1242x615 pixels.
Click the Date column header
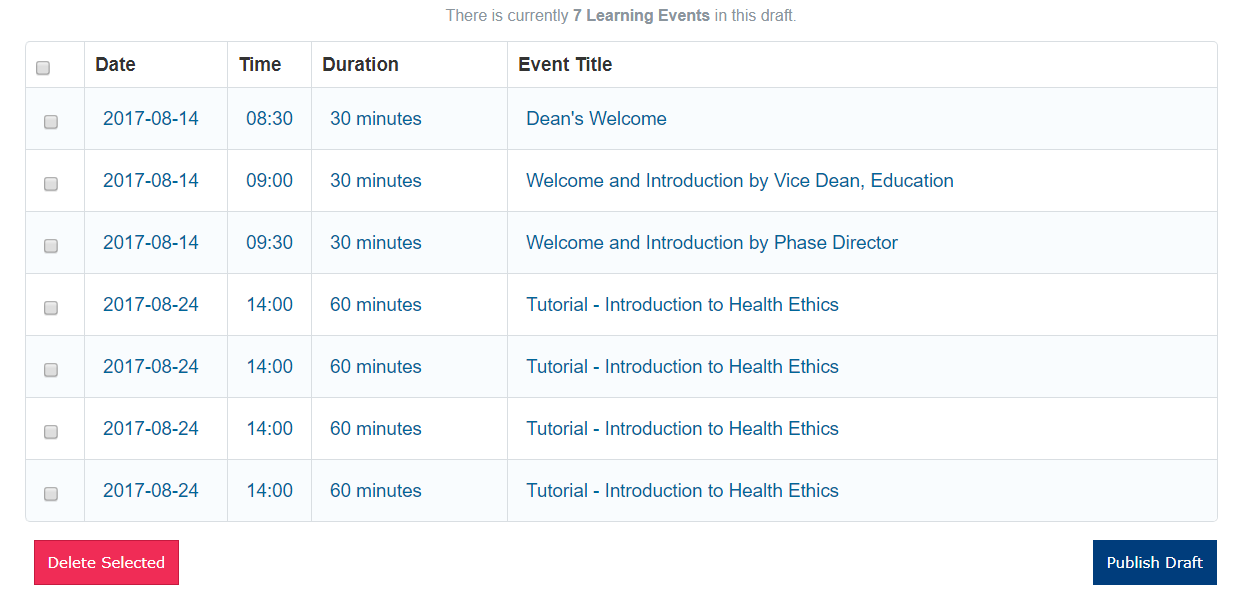115,65
